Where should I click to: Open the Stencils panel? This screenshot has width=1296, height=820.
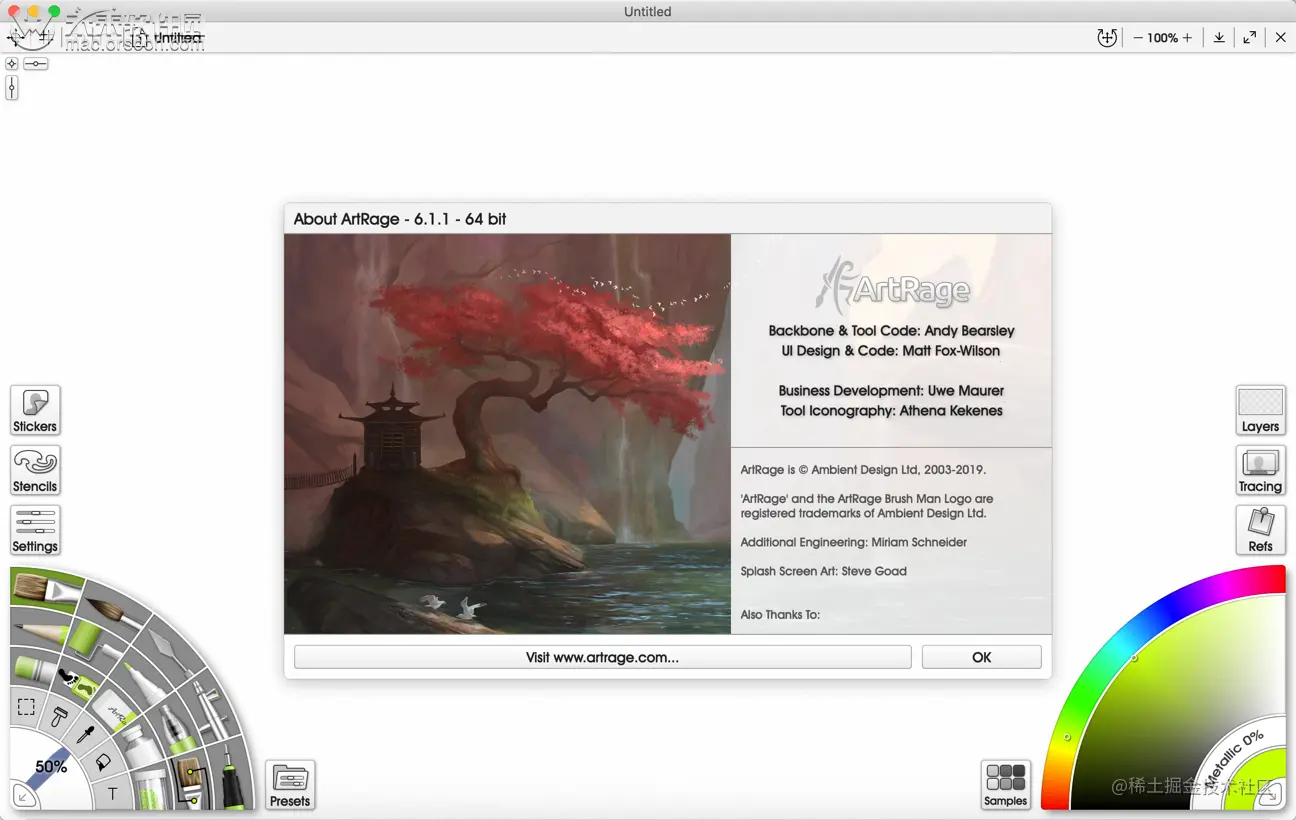click(35, 471)
